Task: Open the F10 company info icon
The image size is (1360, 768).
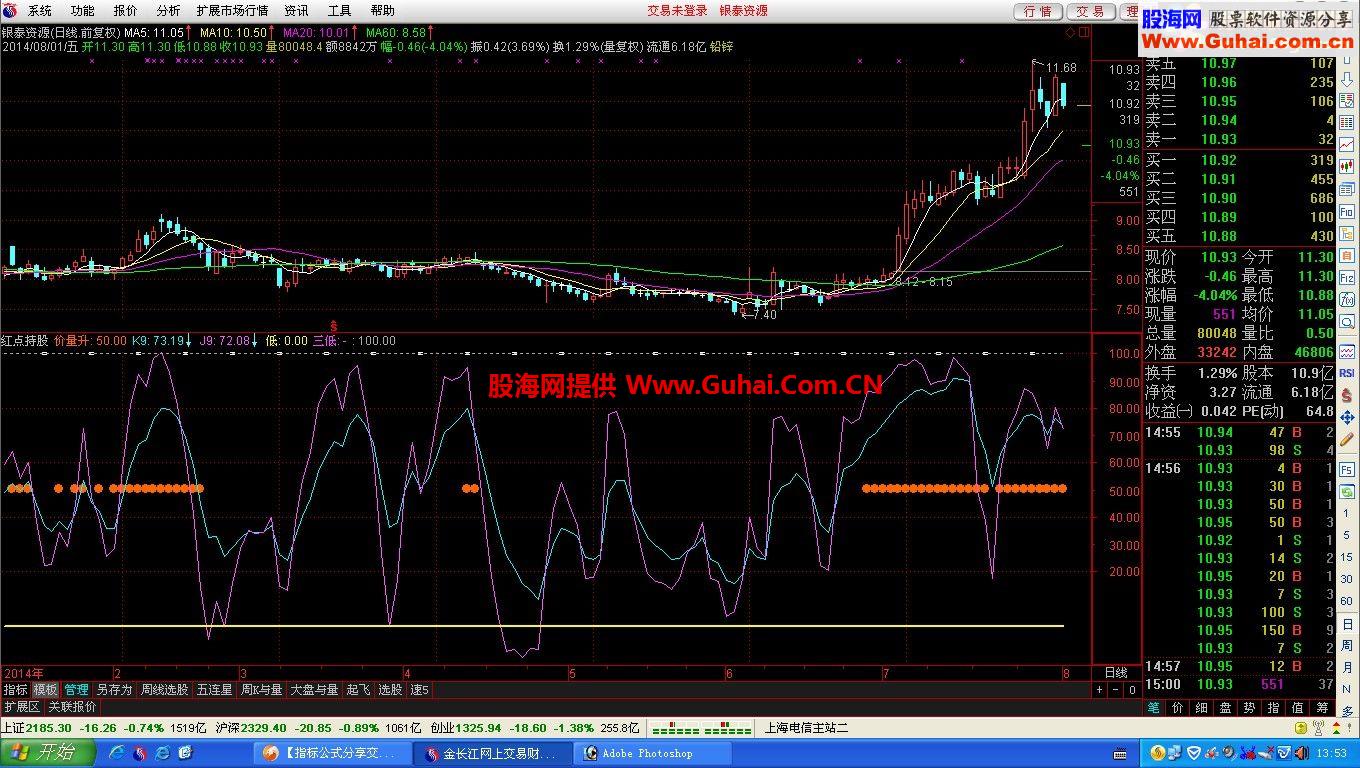Action: tap(1347, 210)
